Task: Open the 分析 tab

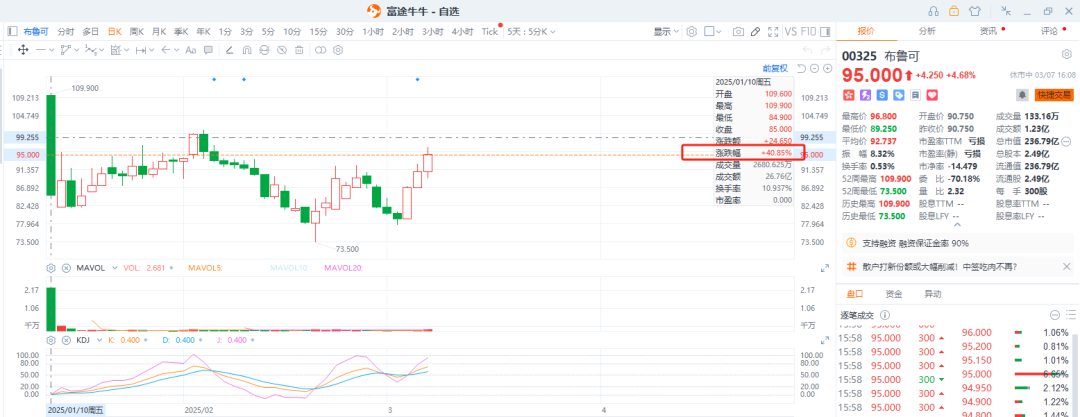Action: tap(927, 31)
